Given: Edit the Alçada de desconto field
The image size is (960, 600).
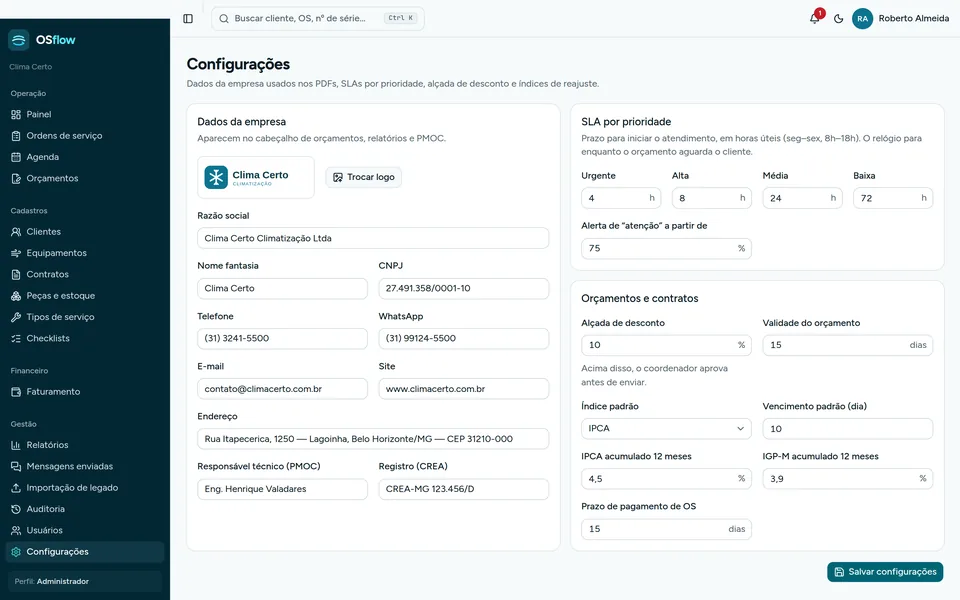Looking at the screenshot, I should (x=666, y=345).
